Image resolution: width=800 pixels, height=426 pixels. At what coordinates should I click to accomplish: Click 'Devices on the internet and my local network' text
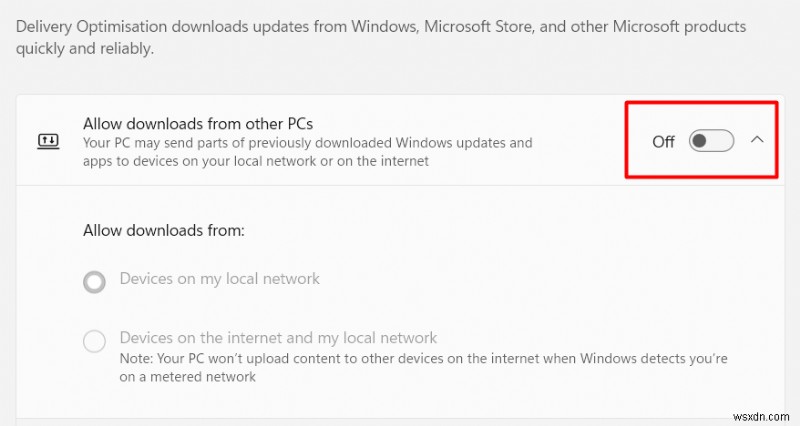click(278, 338)
